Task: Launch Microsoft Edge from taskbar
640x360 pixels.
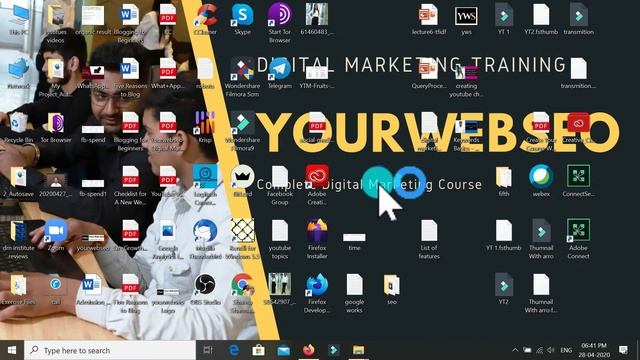Action: point(233,350)
